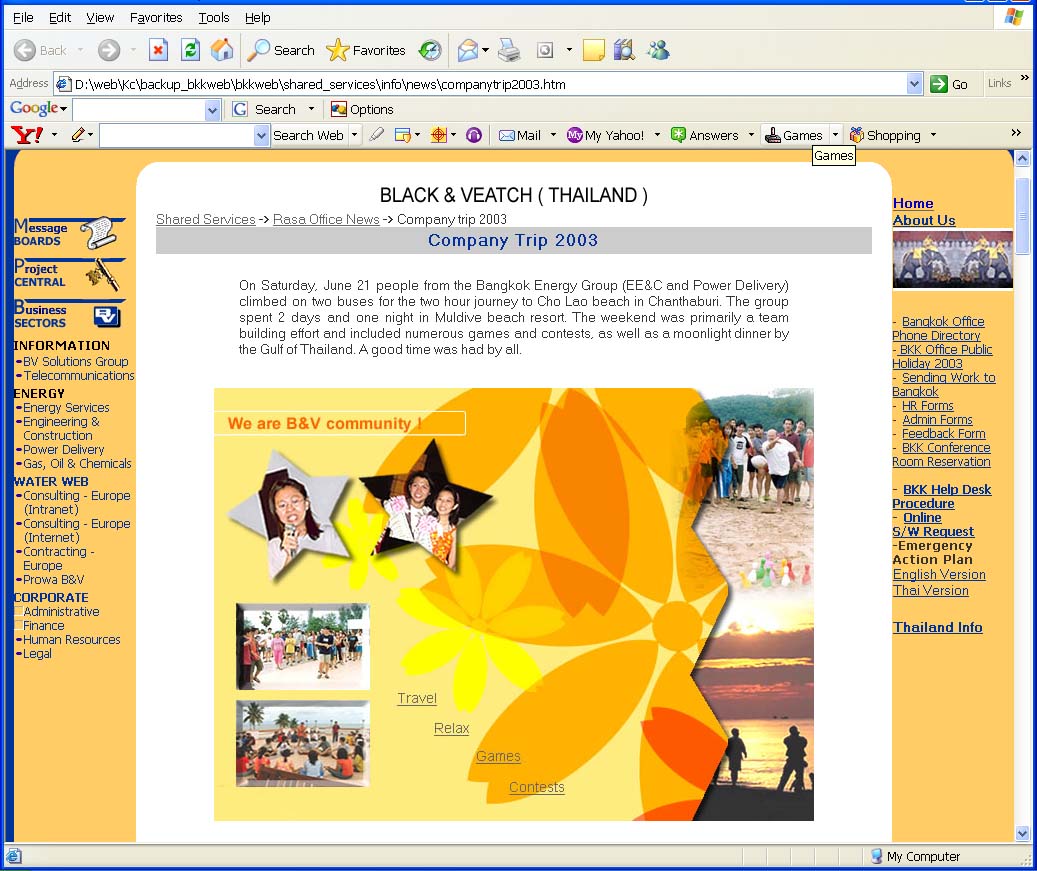Expand the Games dropdown arrow
Viewport: 1037px width, 871px height.
835,136
